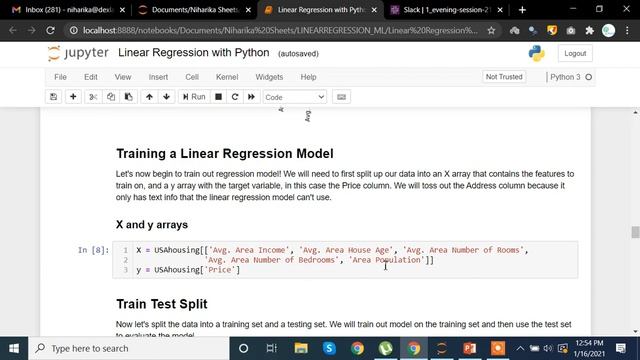Copy selected cells icon

click(x=111, y=97)
